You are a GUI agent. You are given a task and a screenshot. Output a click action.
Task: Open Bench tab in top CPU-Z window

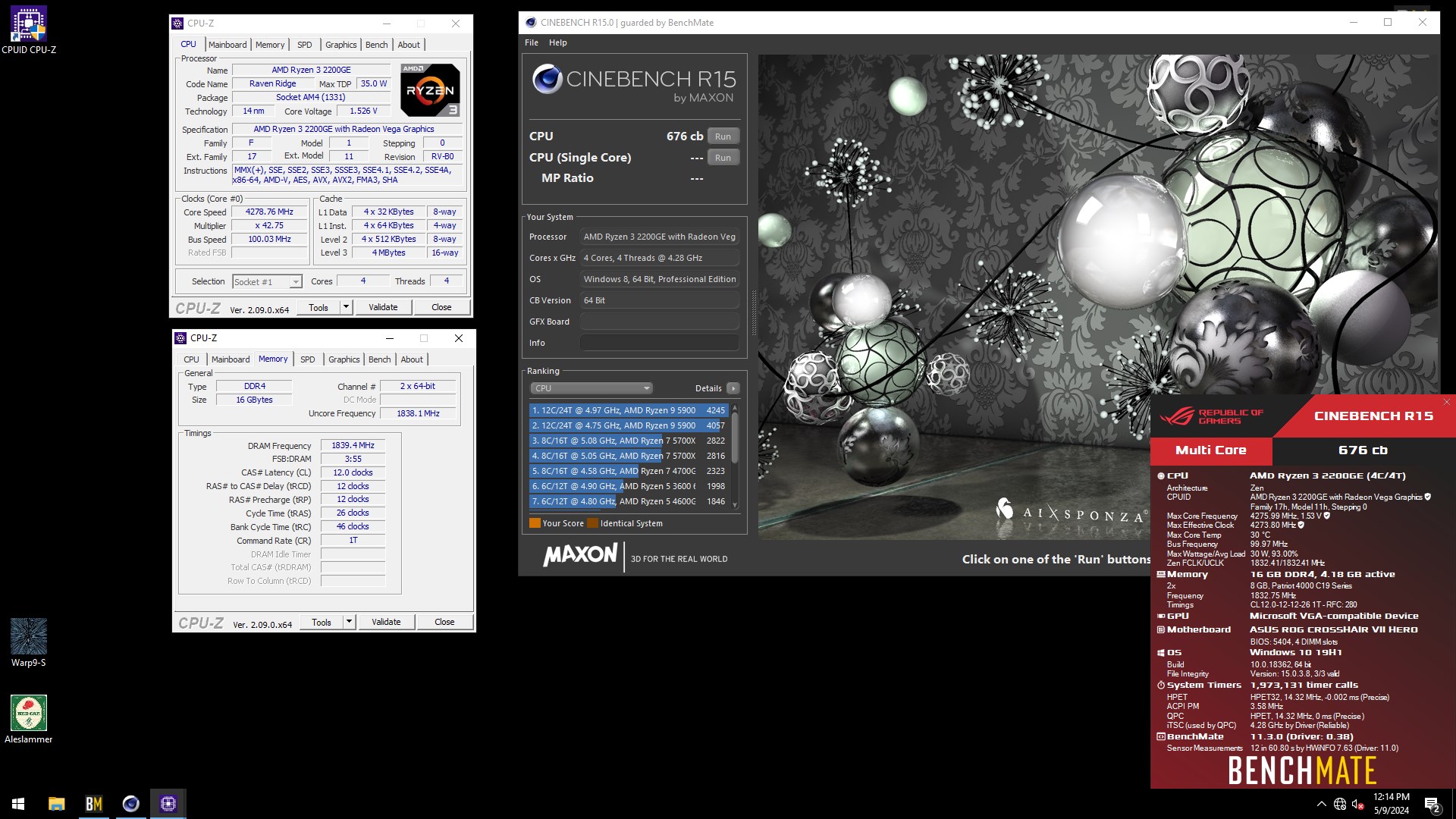coord(377,45)
